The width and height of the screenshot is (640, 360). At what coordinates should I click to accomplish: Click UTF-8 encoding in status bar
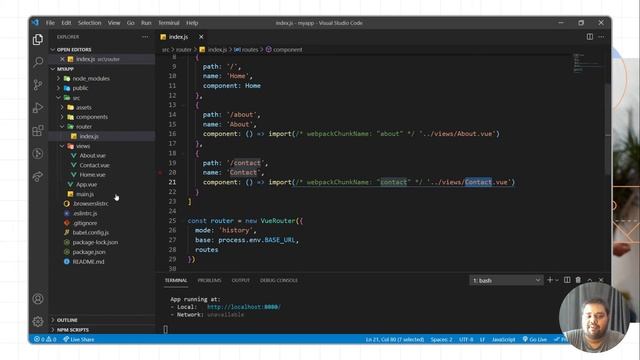[466, 339]
